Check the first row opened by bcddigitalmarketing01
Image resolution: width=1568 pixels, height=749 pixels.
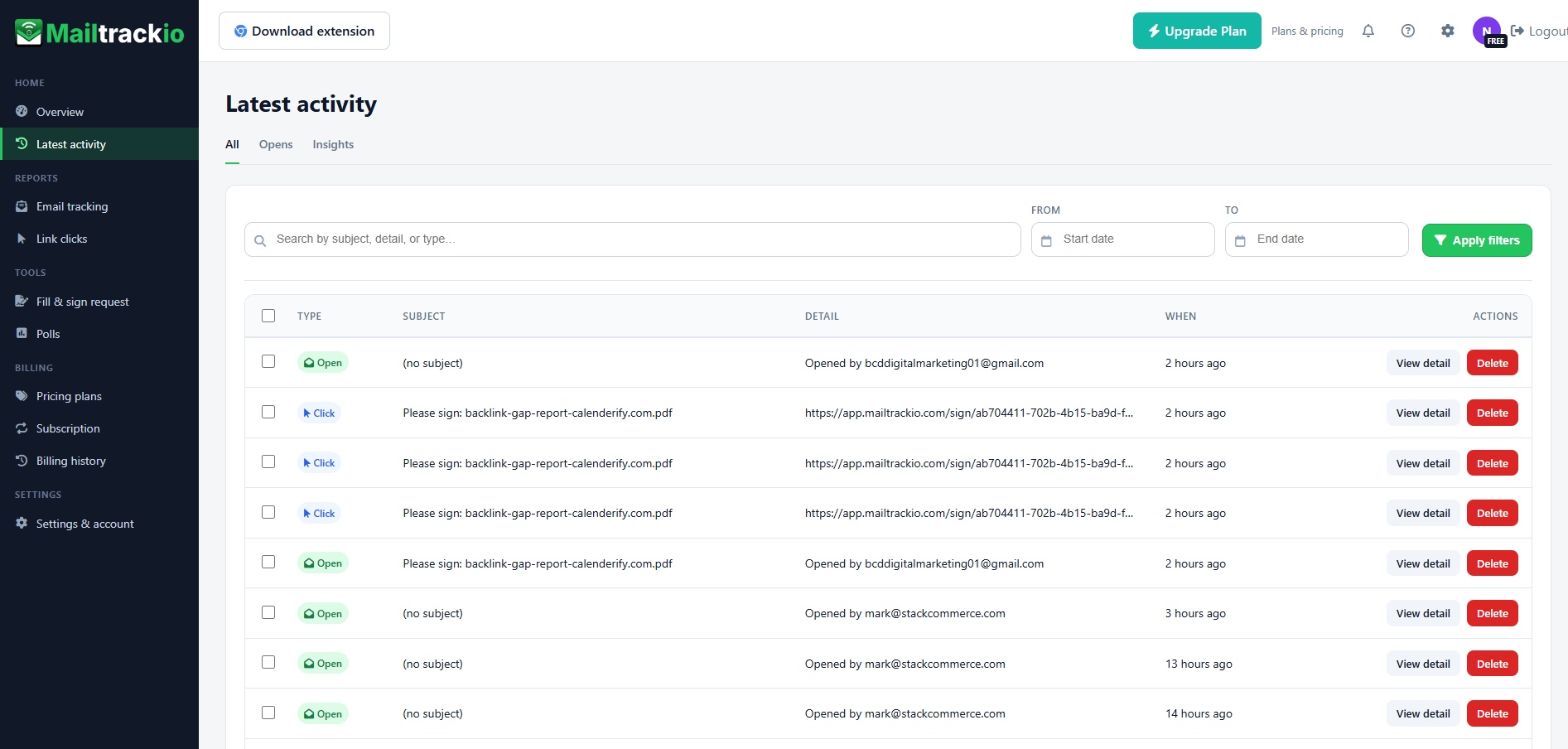point(268,361)
